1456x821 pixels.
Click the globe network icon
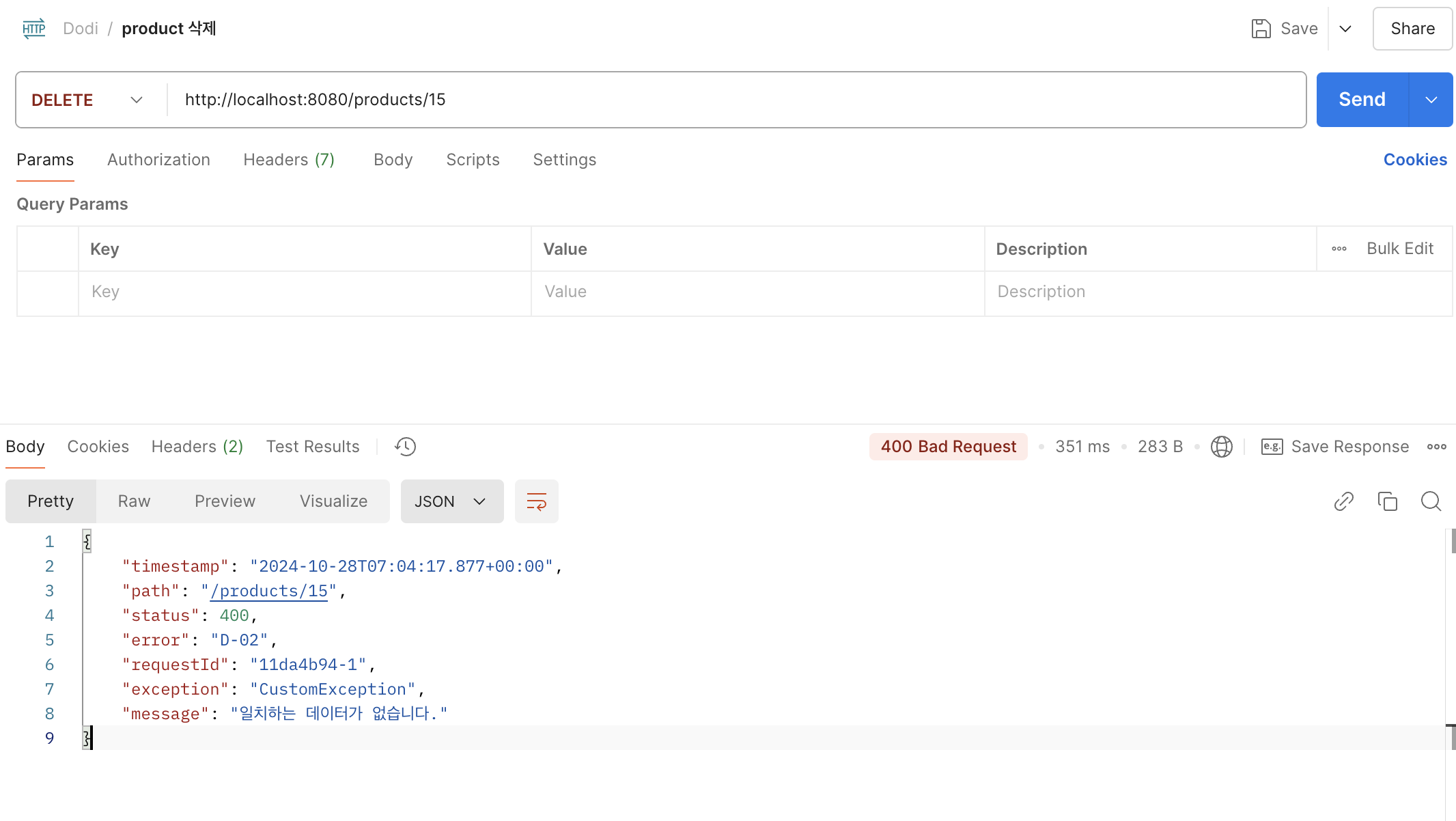coord(1221,447)
